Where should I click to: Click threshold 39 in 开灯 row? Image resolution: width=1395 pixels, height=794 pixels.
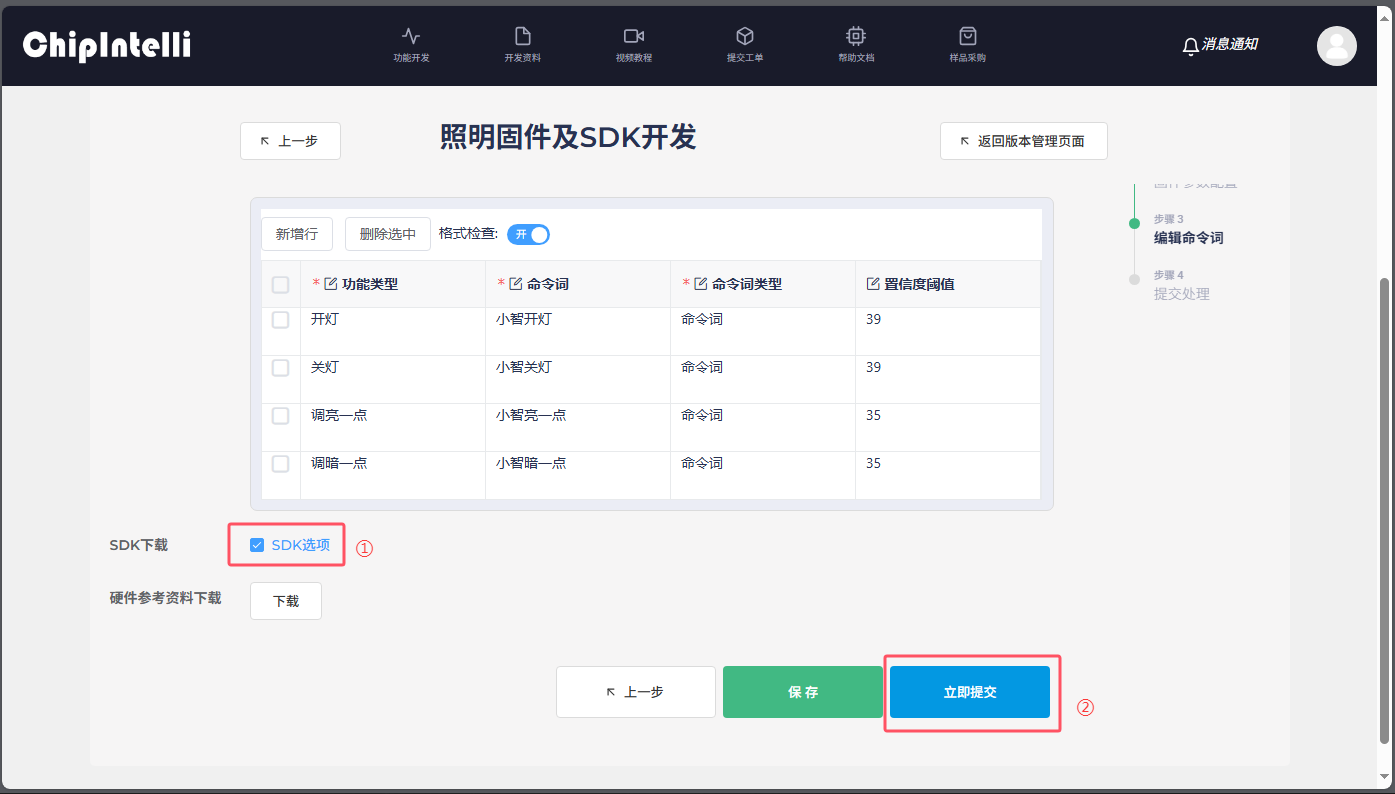tap(948, 331)
